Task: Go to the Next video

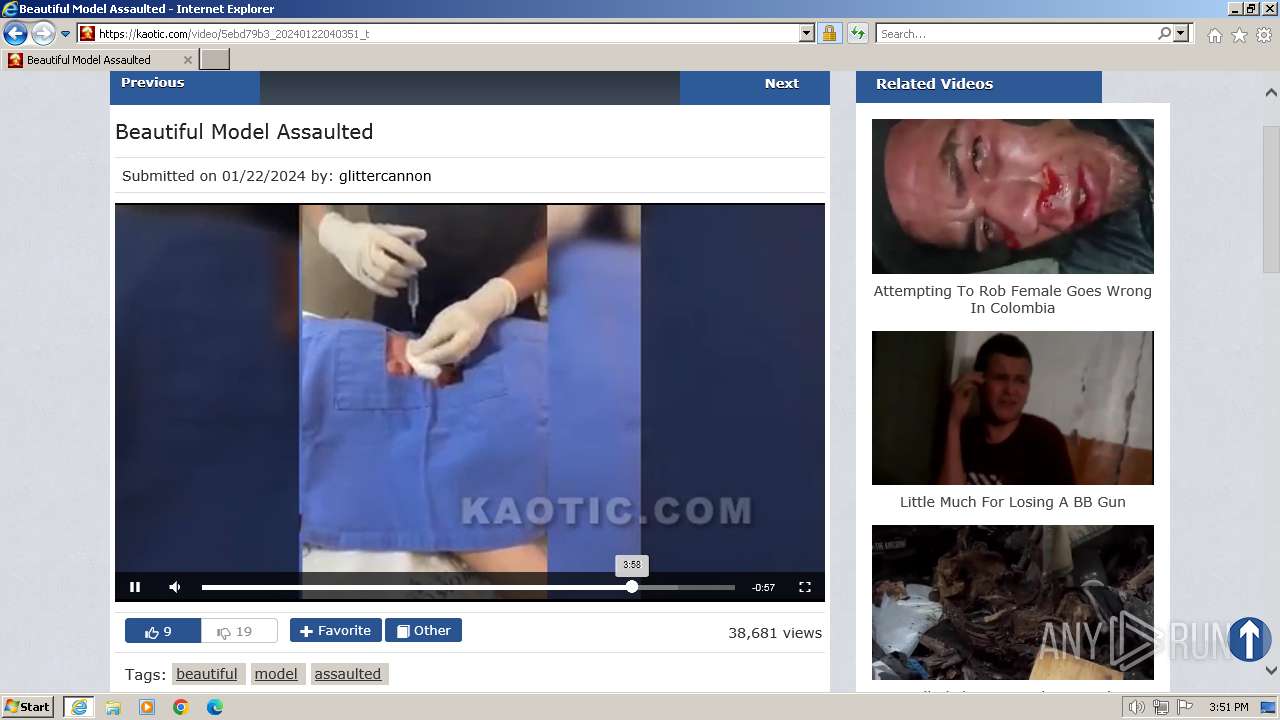Action: (755, 87)
